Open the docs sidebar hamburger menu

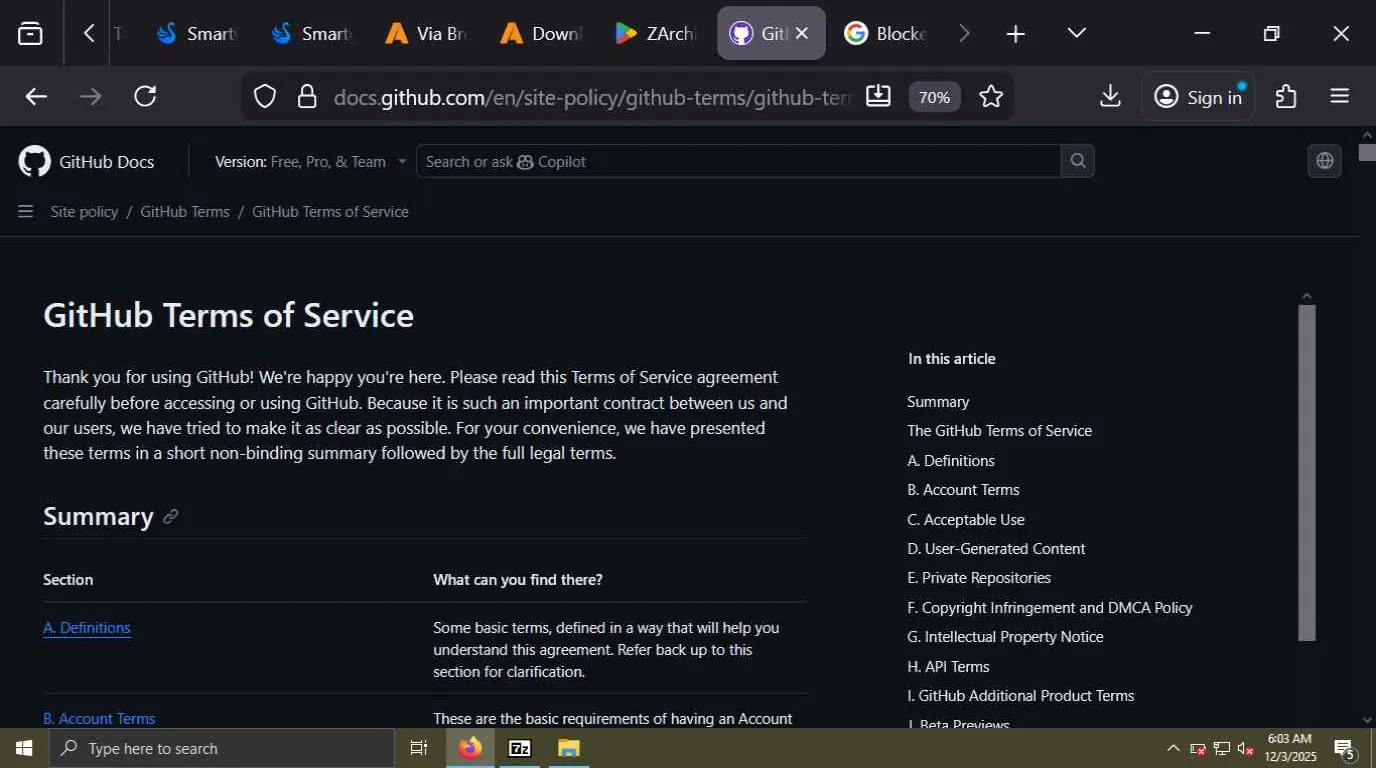26,211
